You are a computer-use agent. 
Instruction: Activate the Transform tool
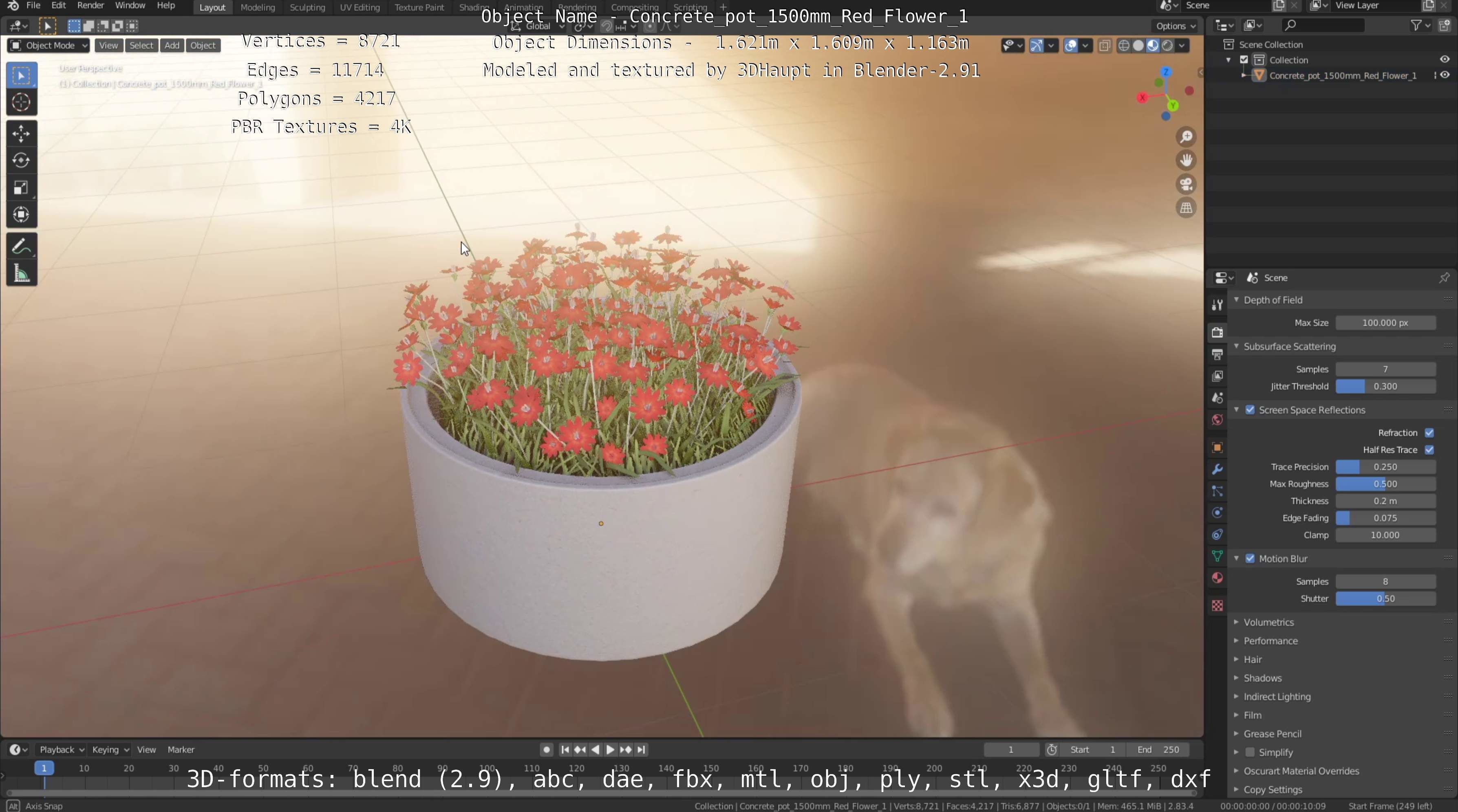tap(22, 214)
